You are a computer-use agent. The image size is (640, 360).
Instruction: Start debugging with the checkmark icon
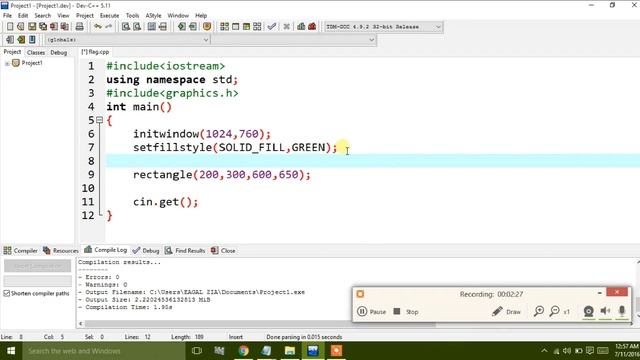tap(272, 27)
